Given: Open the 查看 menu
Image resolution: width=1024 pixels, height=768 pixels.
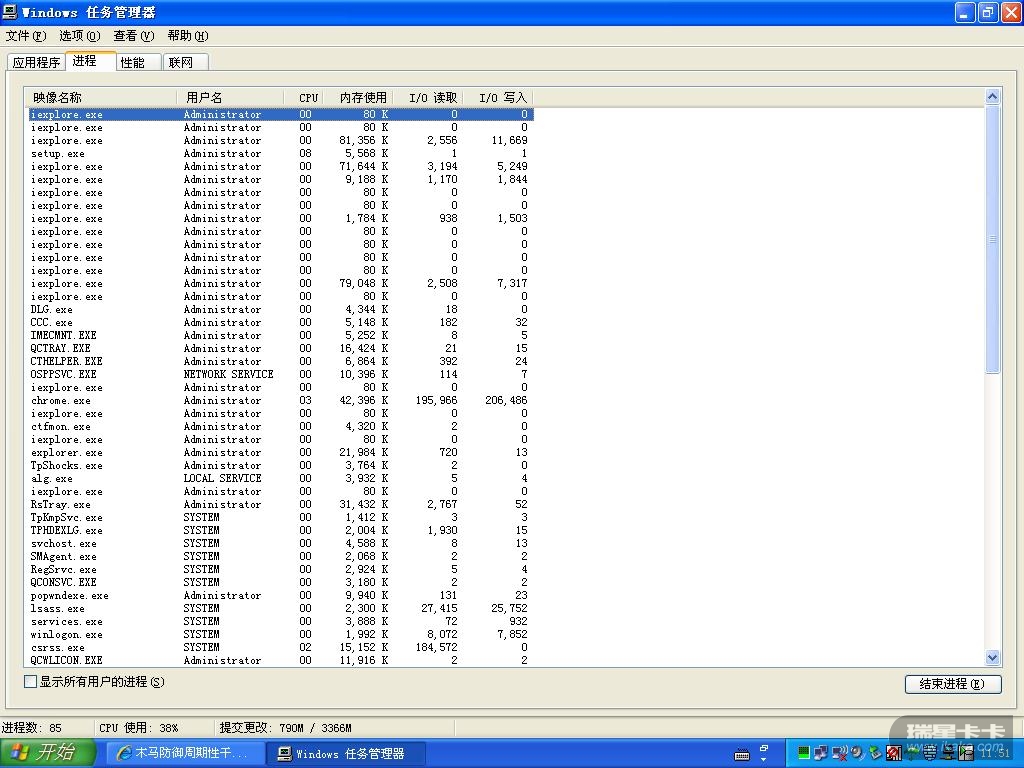Looking at the screenshot, I should tap(134, 35).
